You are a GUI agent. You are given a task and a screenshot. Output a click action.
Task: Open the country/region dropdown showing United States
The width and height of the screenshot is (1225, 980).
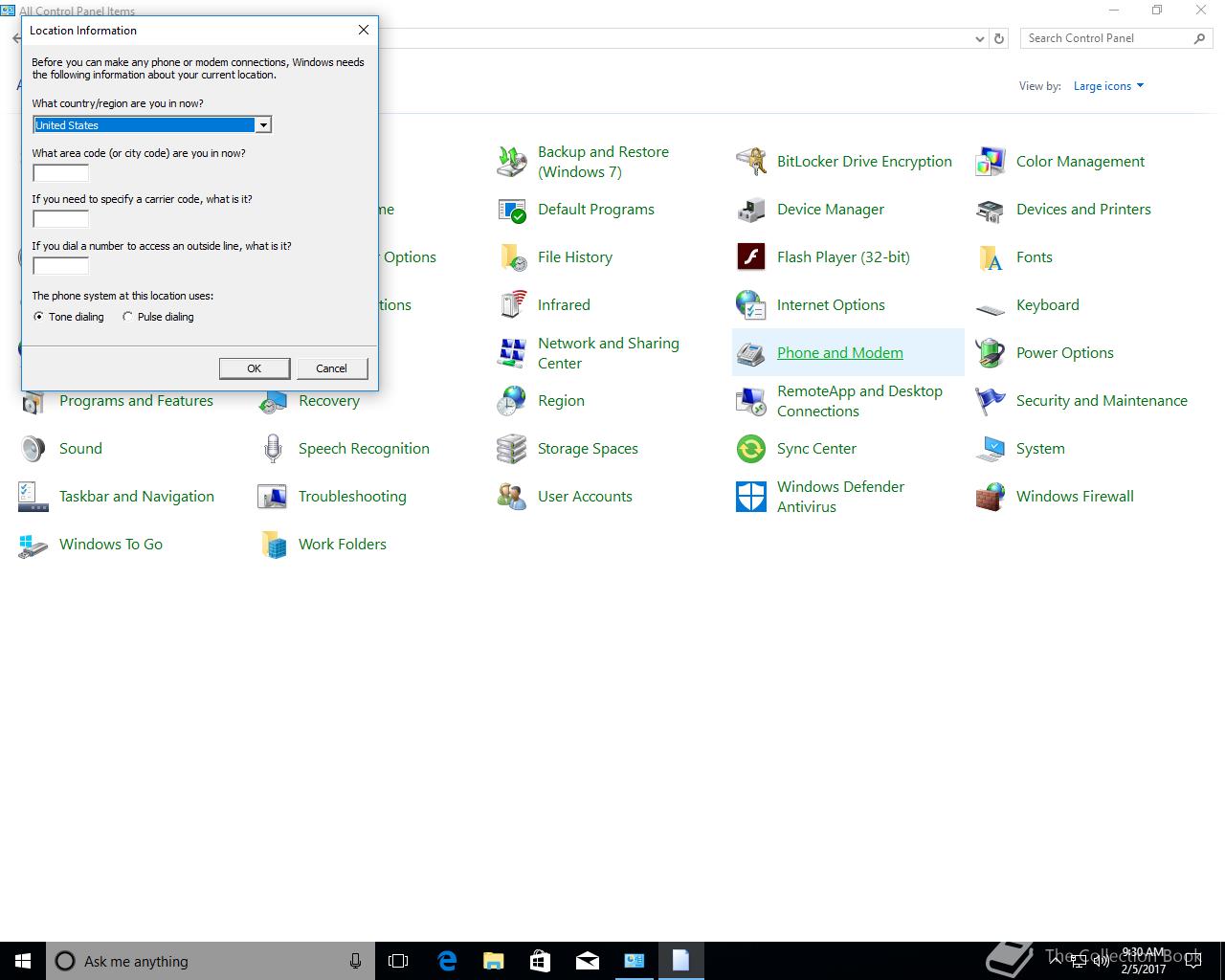[152, 125]
